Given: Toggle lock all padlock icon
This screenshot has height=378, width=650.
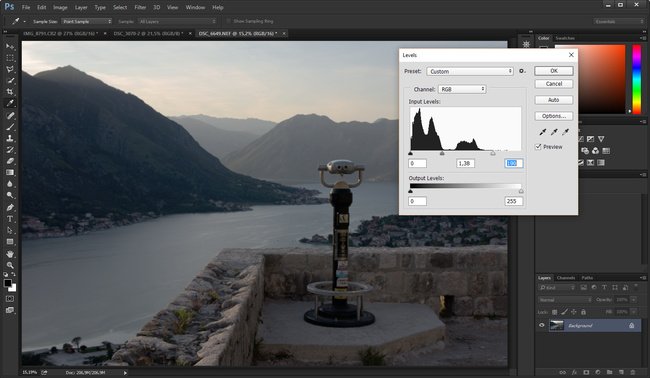Looking at the screenshot, I should pyautogui.click(x=583, y=312).
